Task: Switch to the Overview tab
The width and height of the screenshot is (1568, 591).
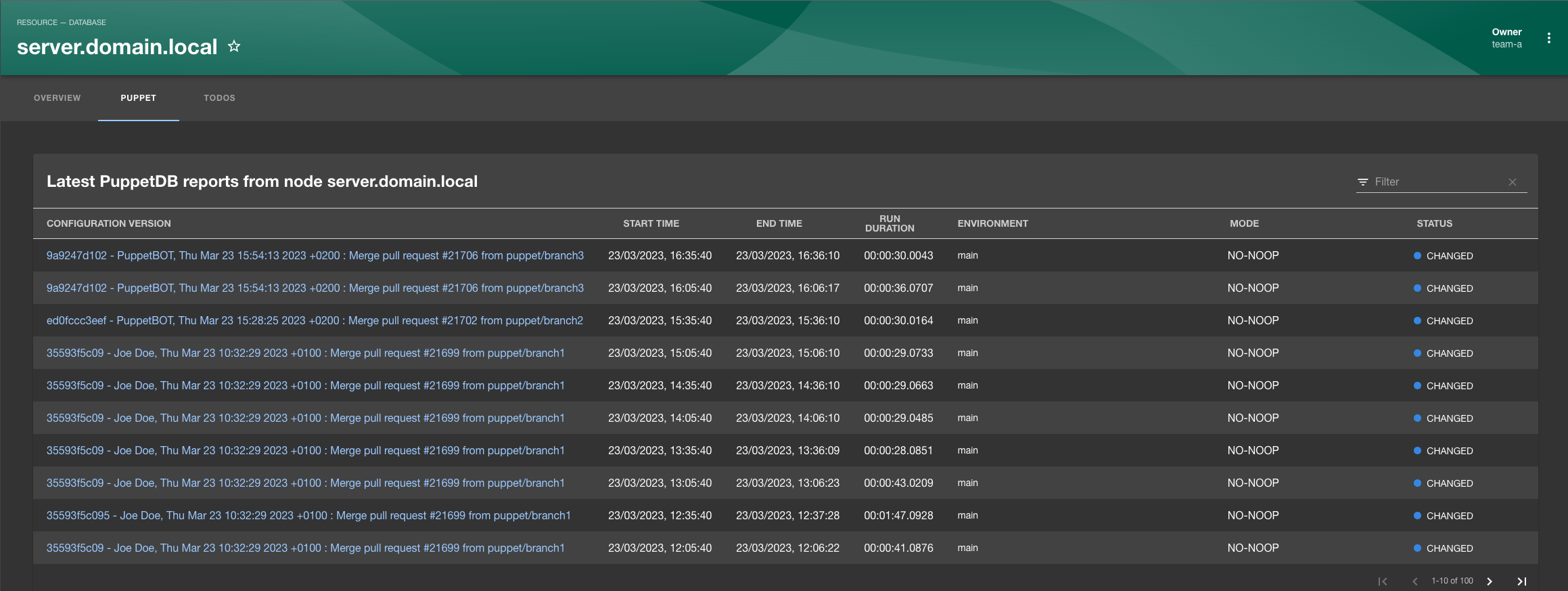Action: tap(57, 98)
